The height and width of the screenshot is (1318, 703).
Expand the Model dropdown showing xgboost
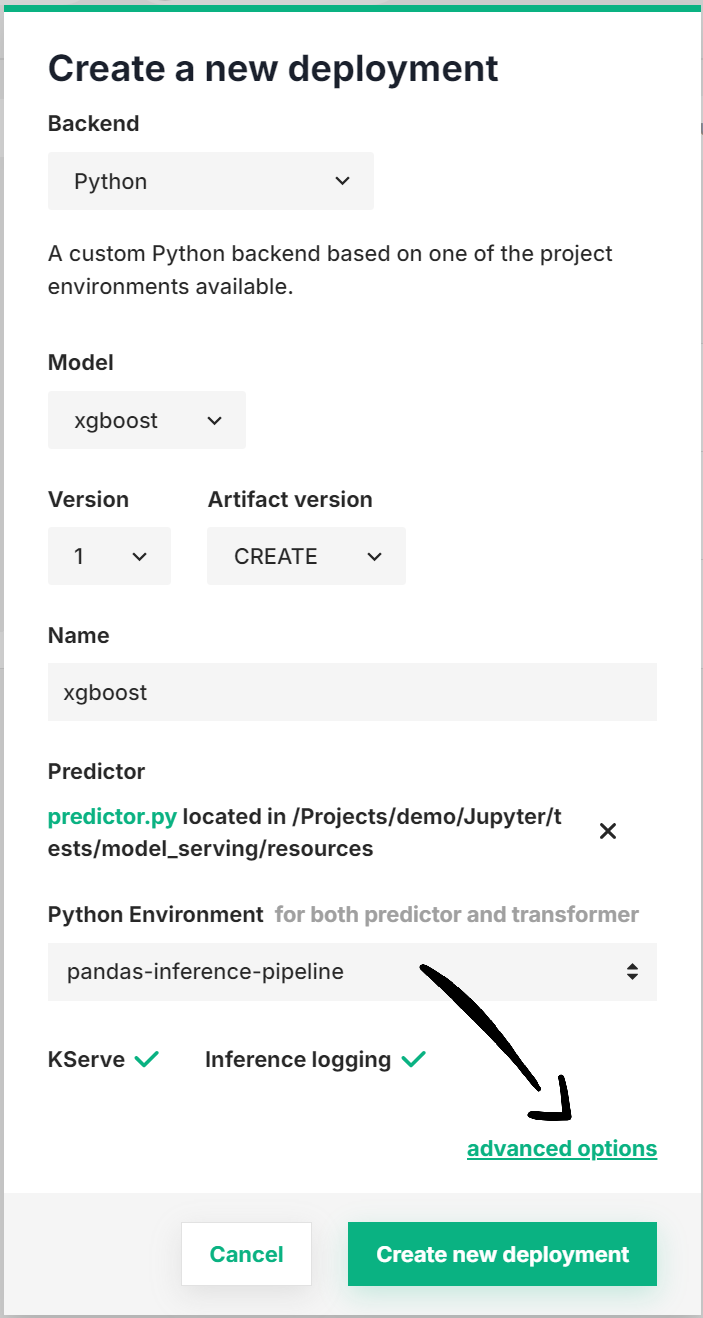146,421
